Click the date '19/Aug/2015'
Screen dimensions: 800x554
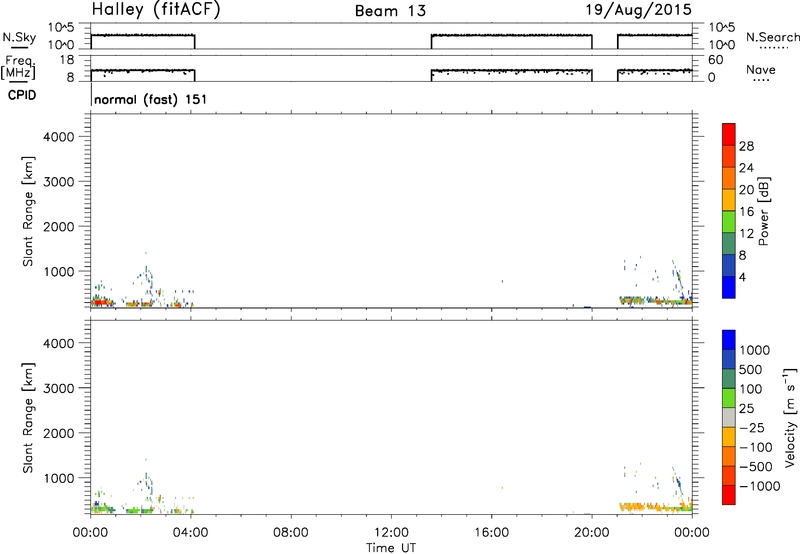pyautogui.click(x=638, y=10)
